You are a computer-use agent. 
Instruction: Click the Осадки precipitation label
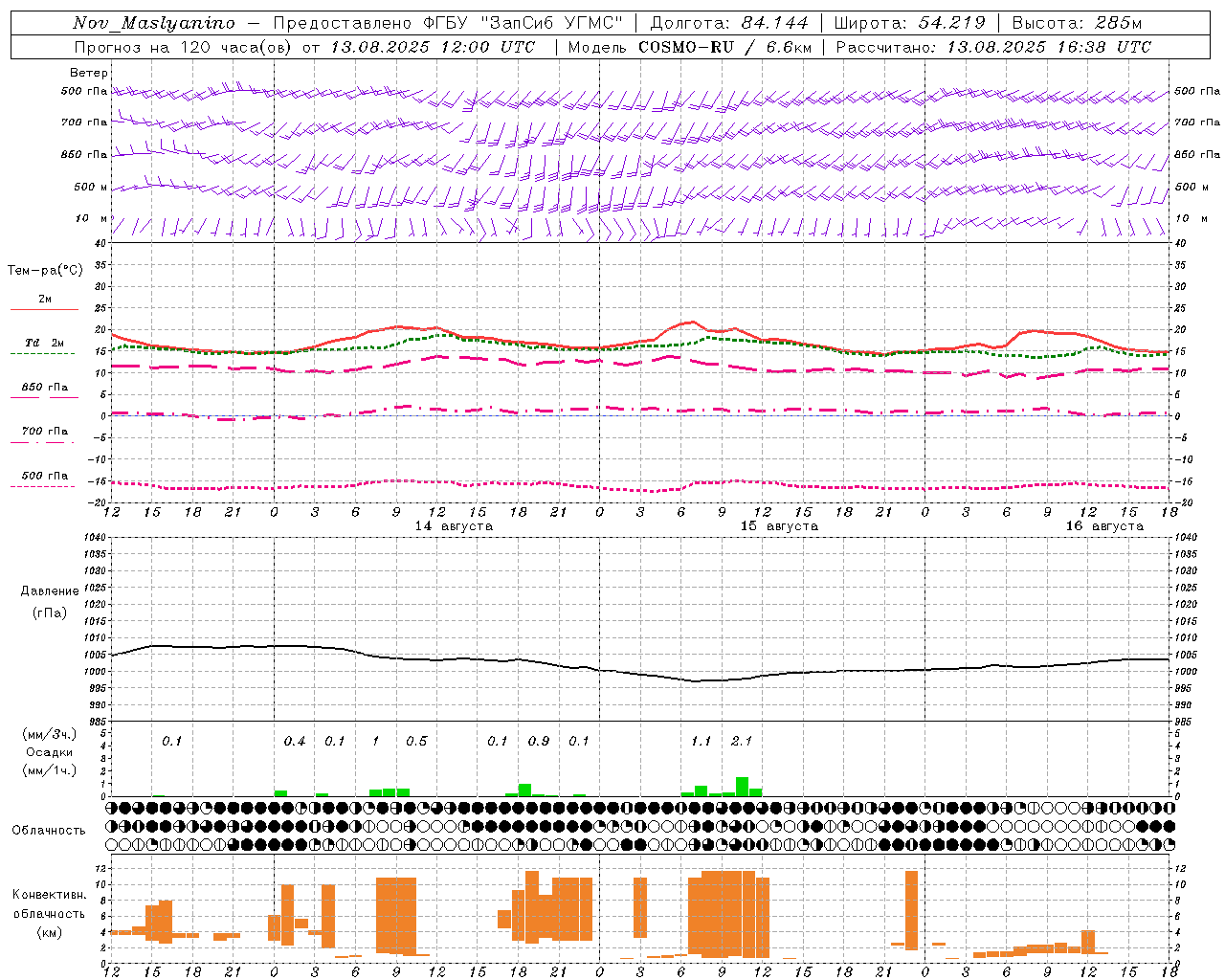pos(49,752)
